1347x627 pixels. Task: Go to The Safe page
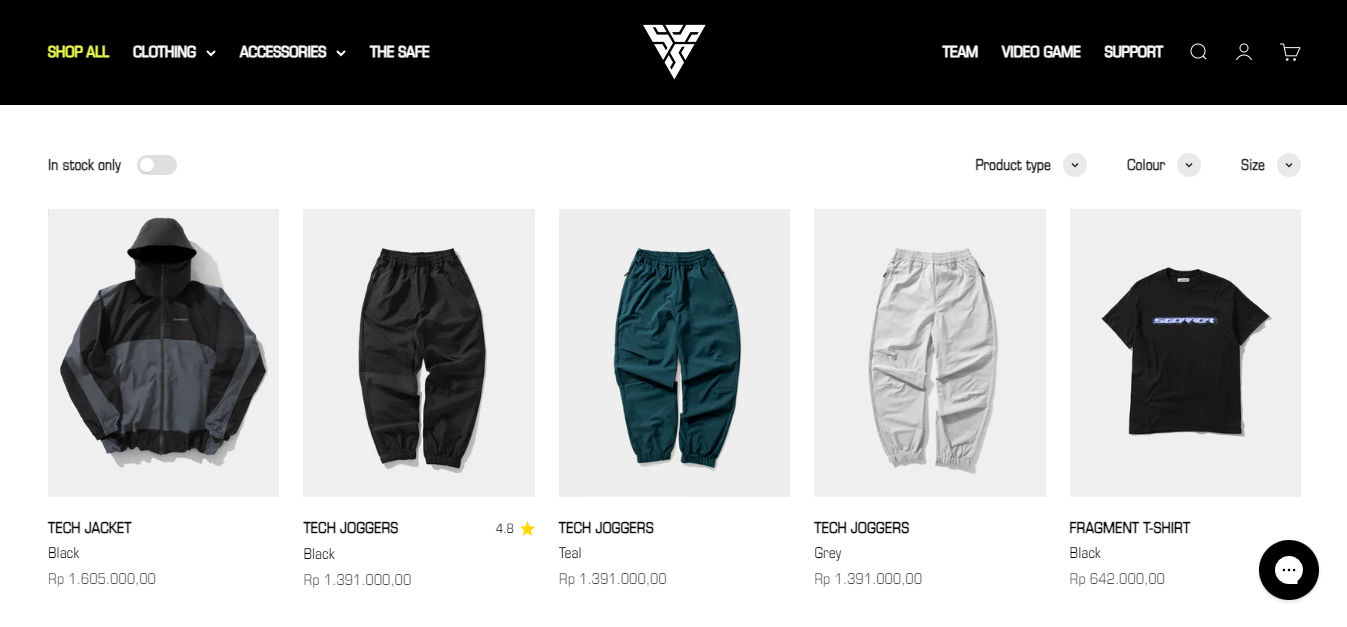click(x=399, y=52)
